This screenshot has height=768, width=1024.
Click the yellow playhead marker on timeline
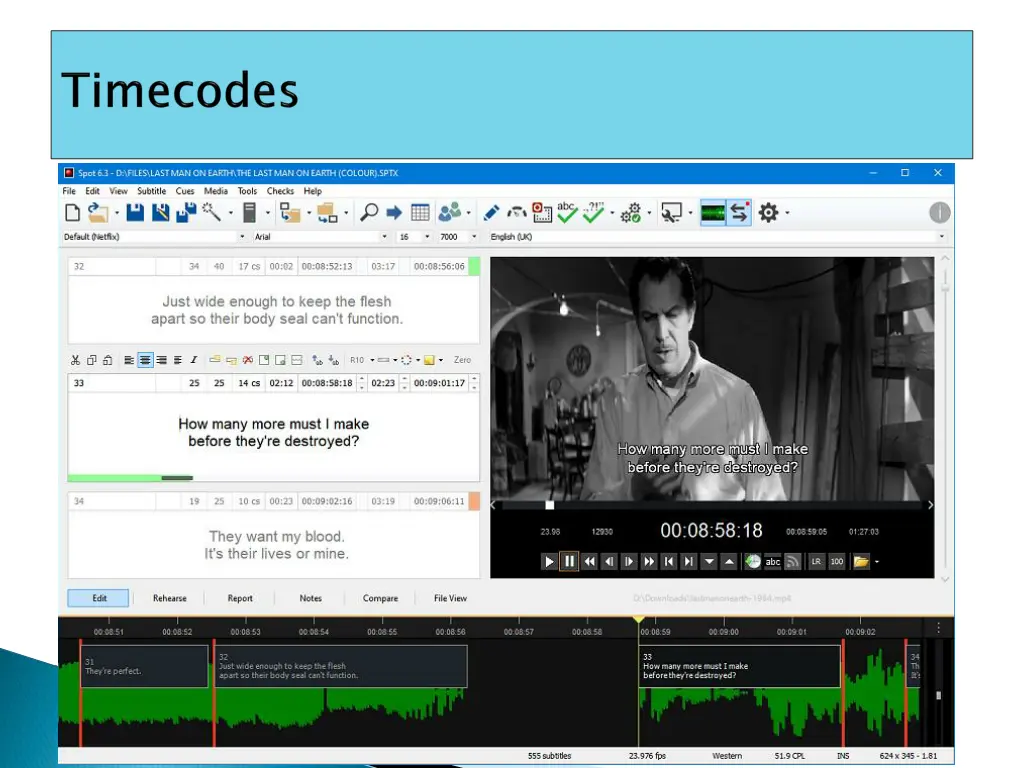[639, 619]
